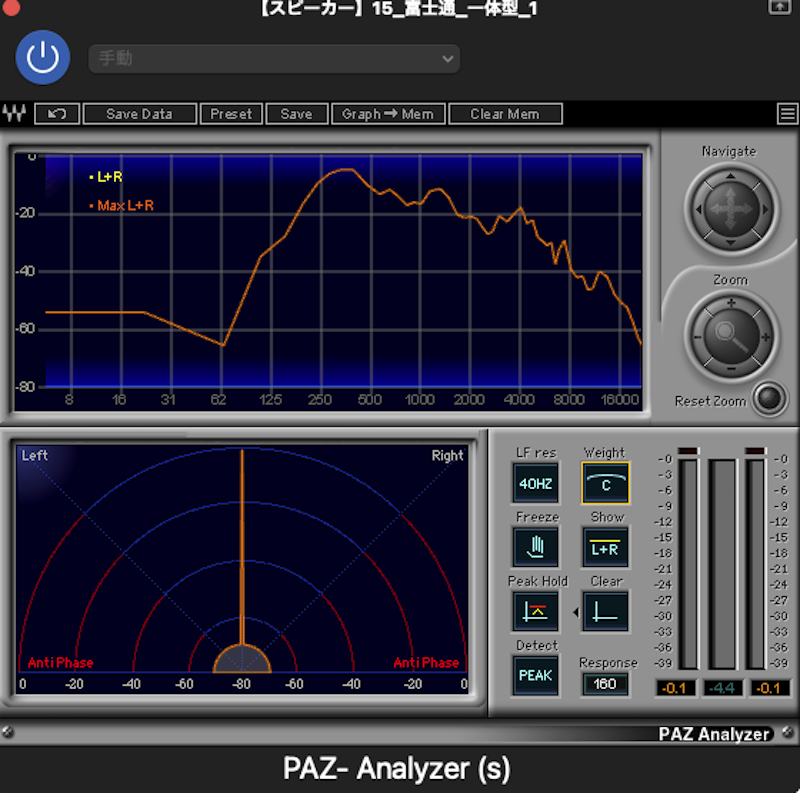
Task: Click the small arrow beside the Clear button
Action: coord(576,612)
